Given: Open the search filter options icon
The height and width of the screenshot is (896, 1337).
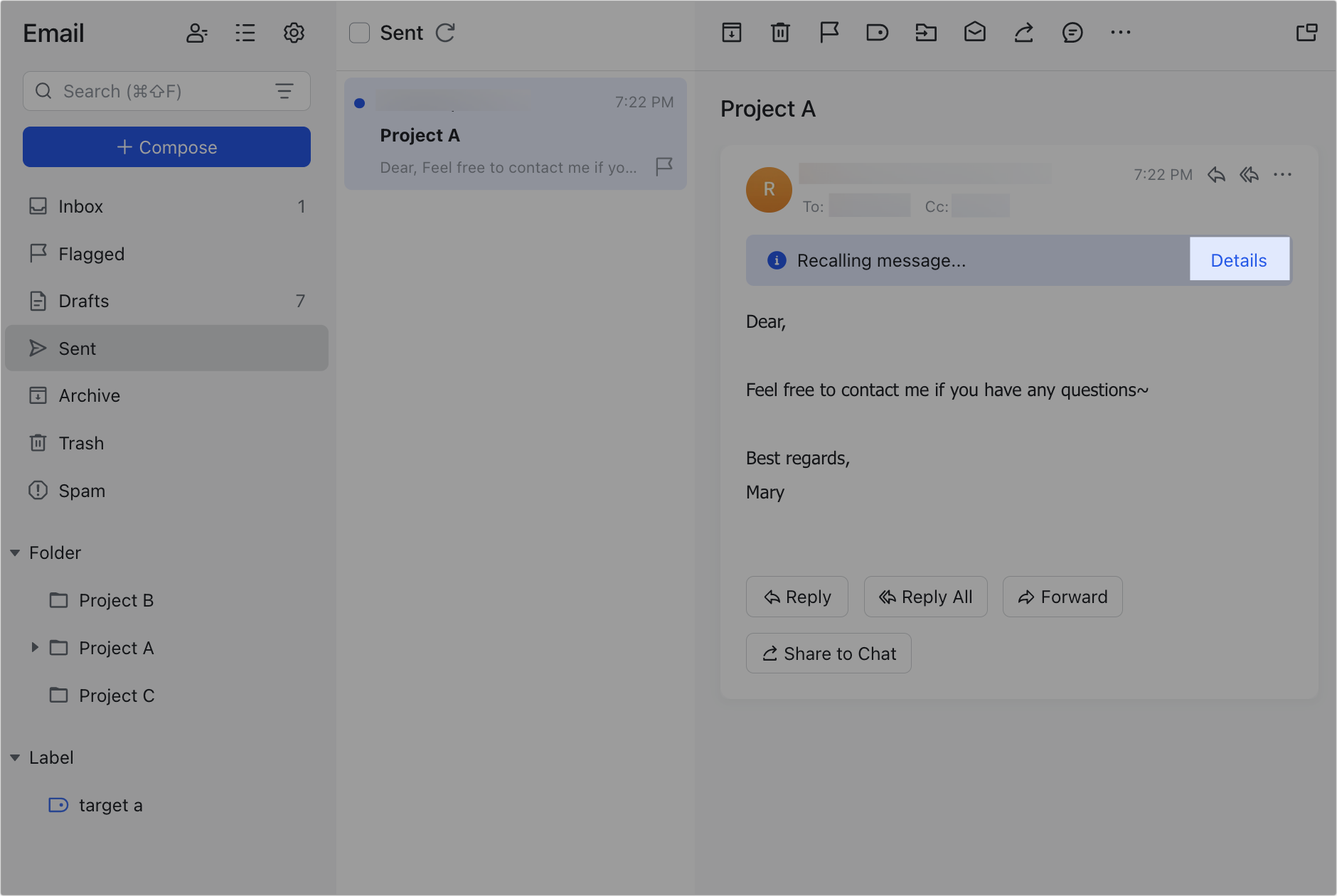Looking at the screenshot, I should 284,91.
